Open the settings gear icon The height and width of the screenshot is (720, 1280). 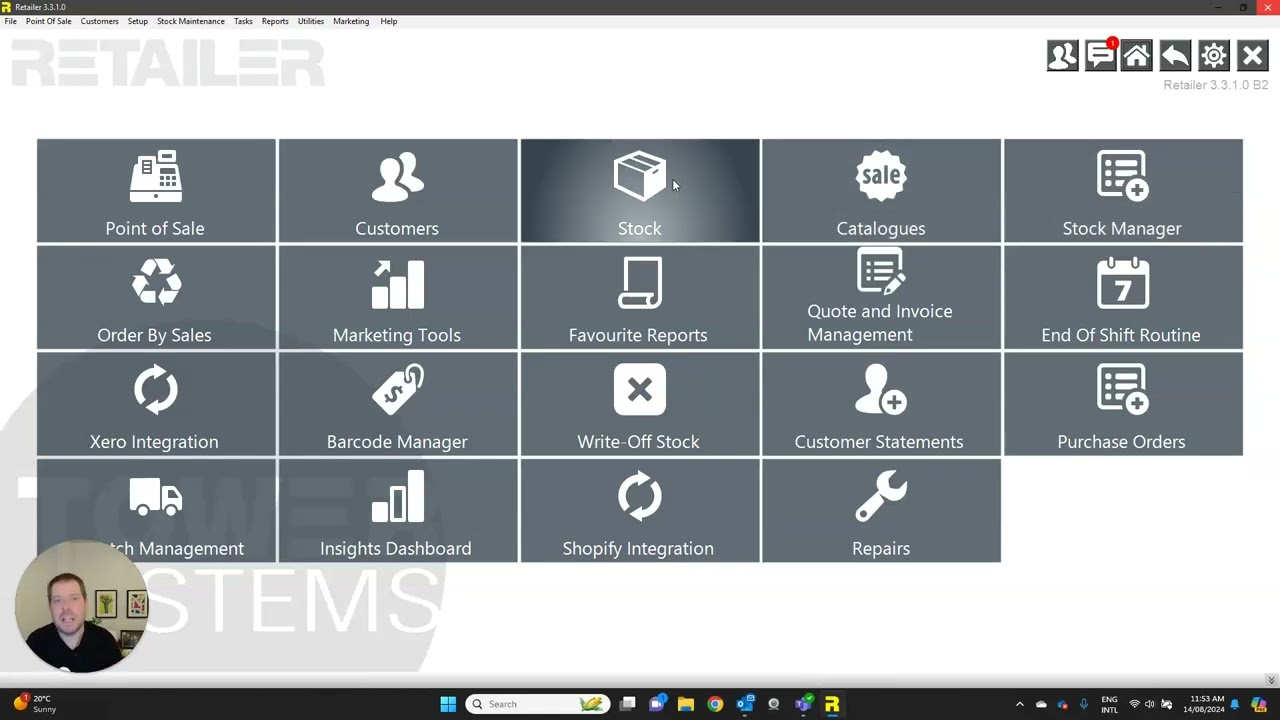click(x=1213, y=56)
